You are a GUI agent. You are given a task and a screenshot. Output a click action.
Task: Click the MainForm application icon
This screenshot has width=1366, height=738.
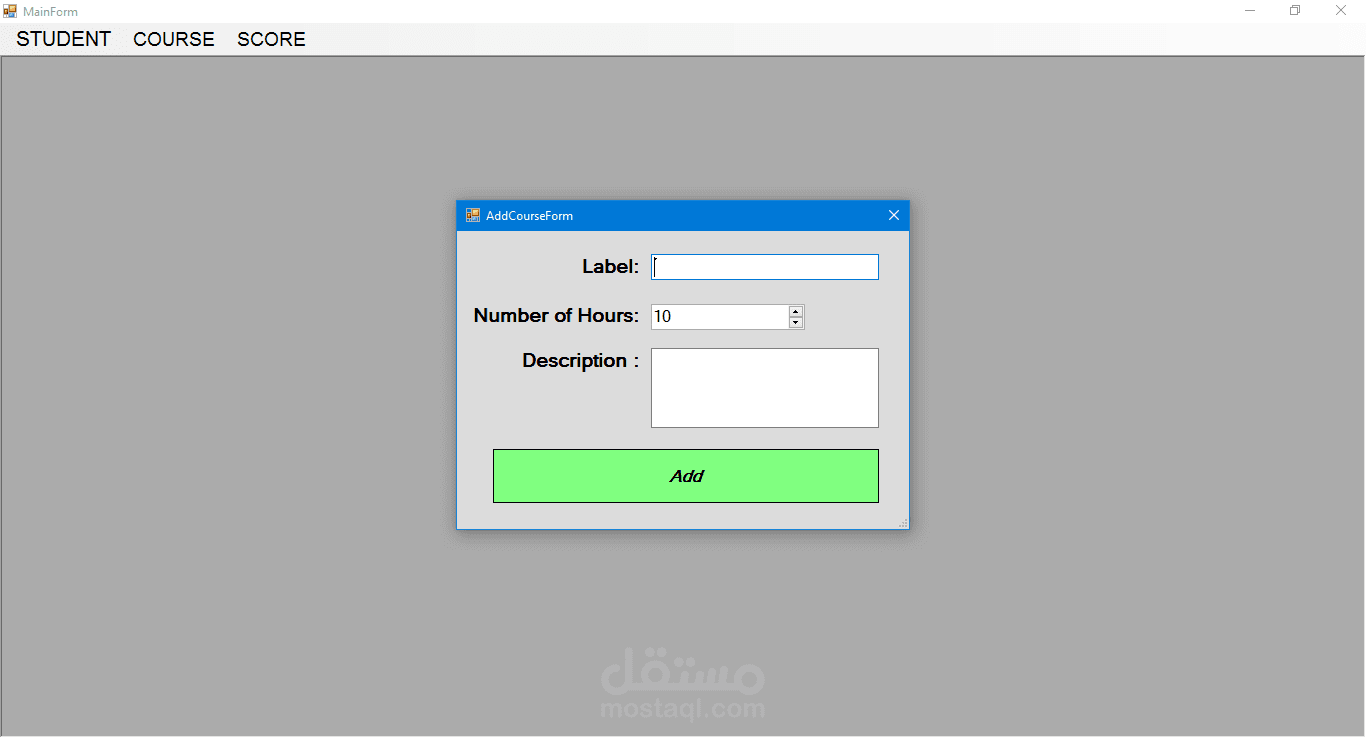10,11
